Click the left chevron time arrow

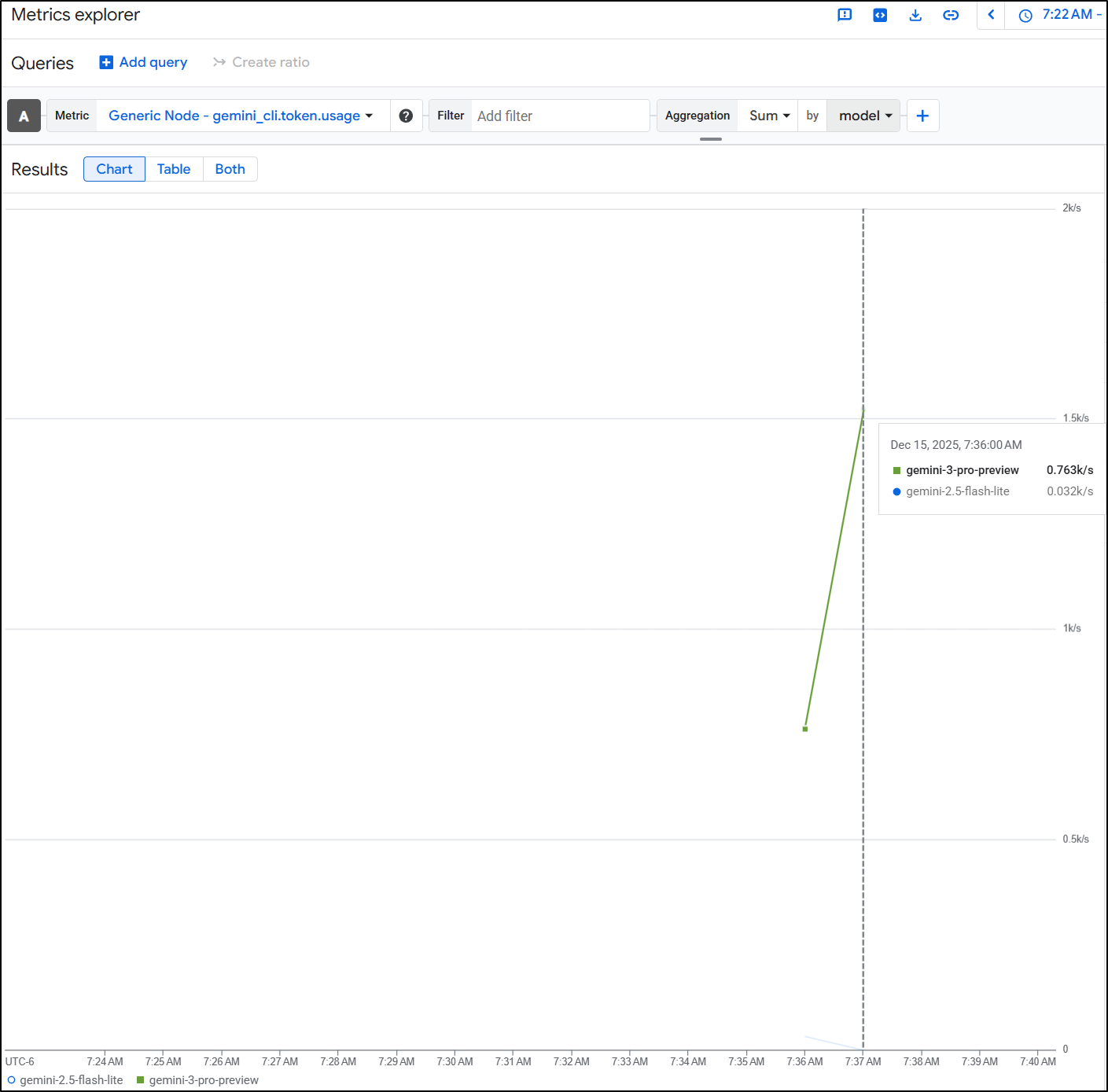(991, 15)
